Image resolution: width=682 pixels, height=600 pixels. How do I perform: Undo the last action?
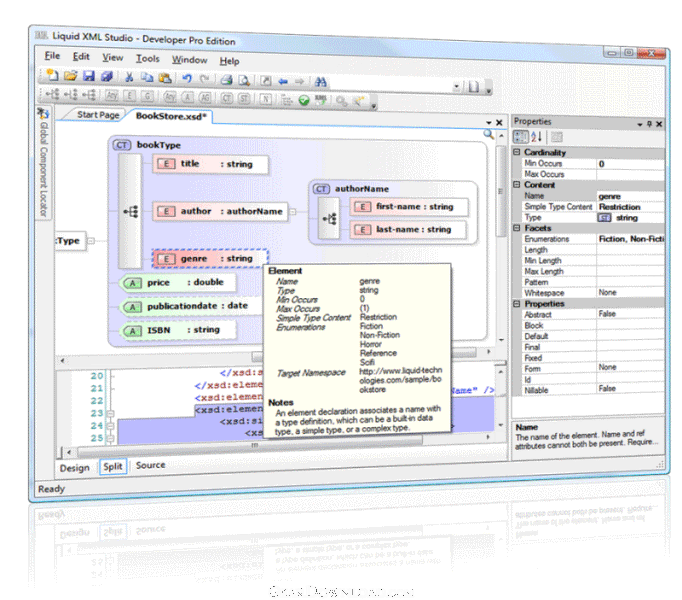point(187,79)
